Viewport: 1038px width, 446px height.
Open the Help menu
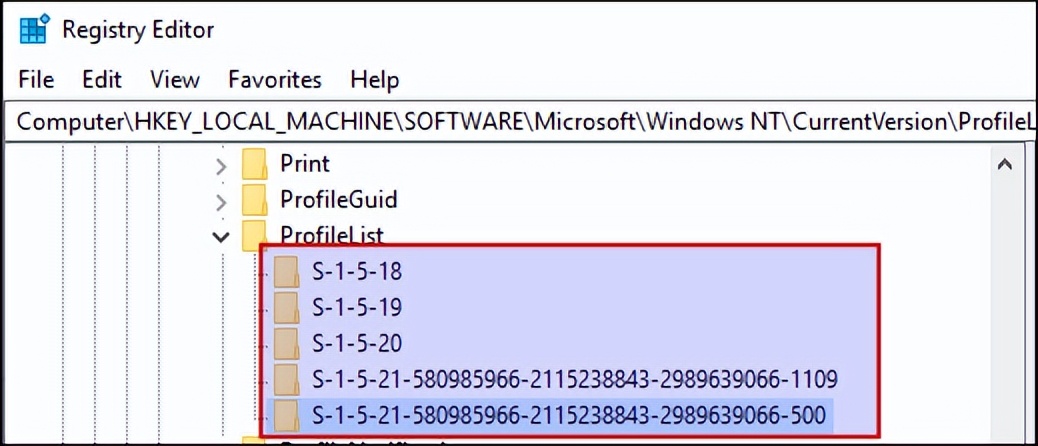click(x=374, y=79)
